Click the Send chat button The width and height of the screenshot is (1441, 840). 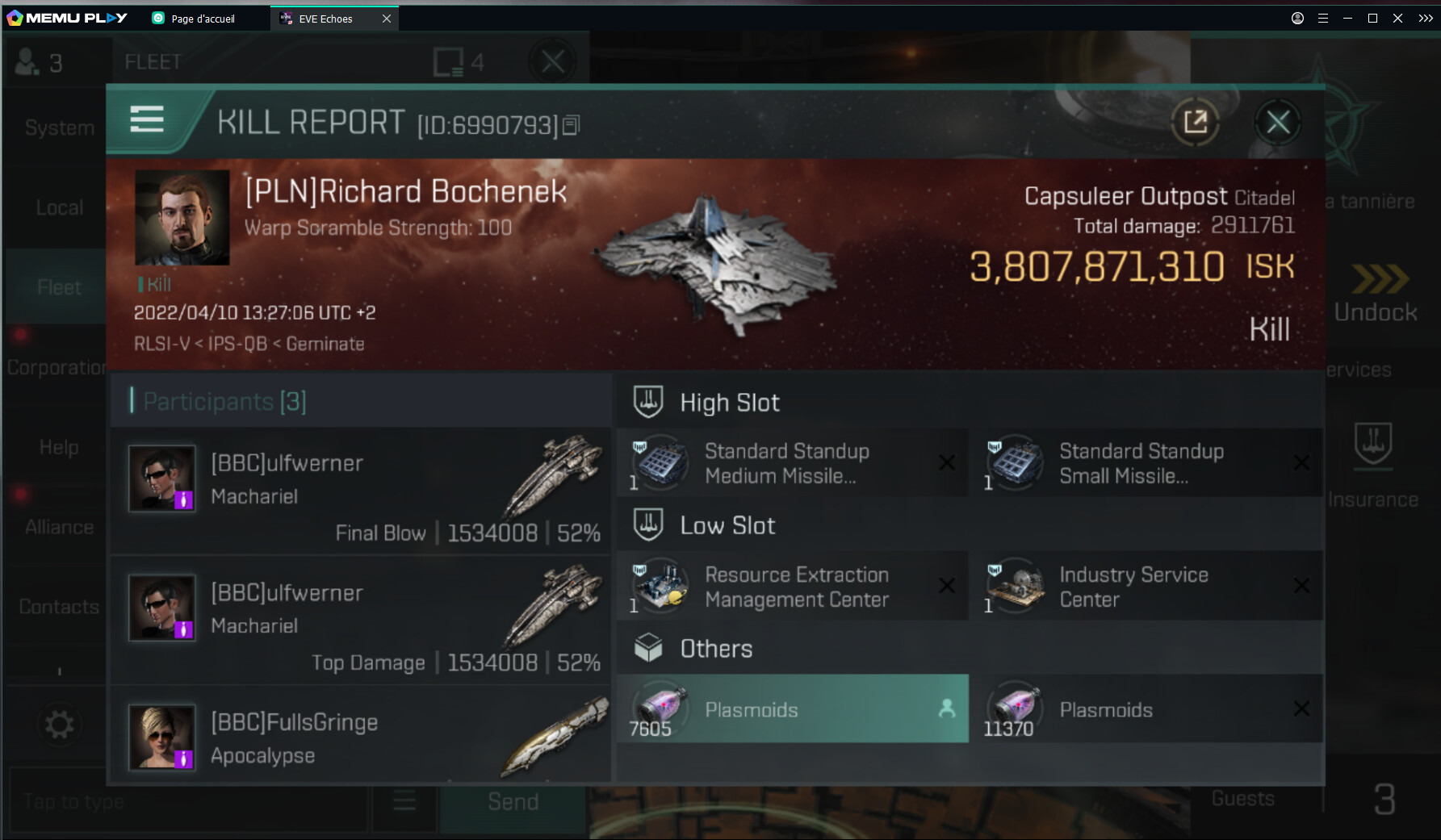(513, 801)
